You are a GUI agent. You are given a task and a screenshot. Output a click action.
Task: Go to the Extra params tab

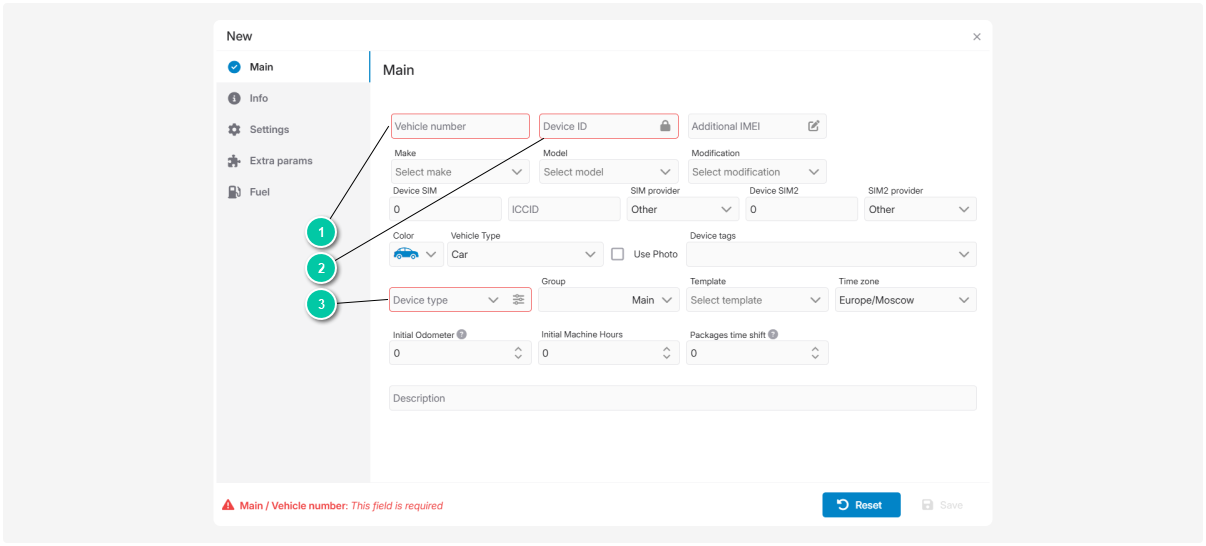(x=280, y=161)
